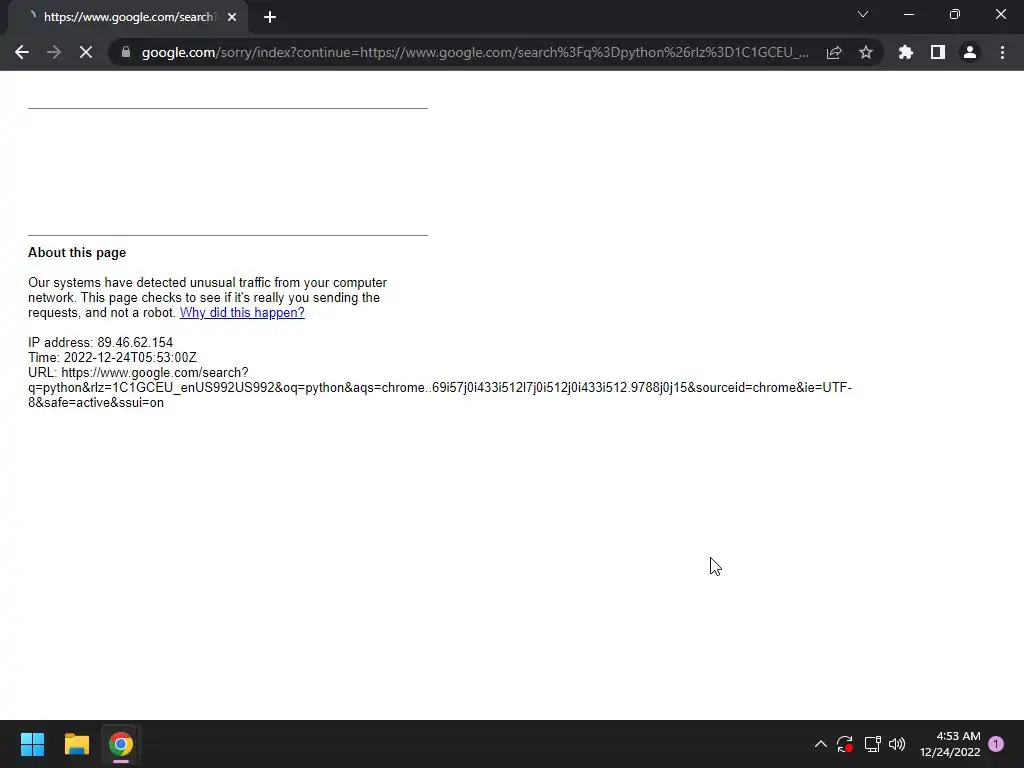Open a new tab
This screenshot has width=1024, height=768.
tap(270, 17)
